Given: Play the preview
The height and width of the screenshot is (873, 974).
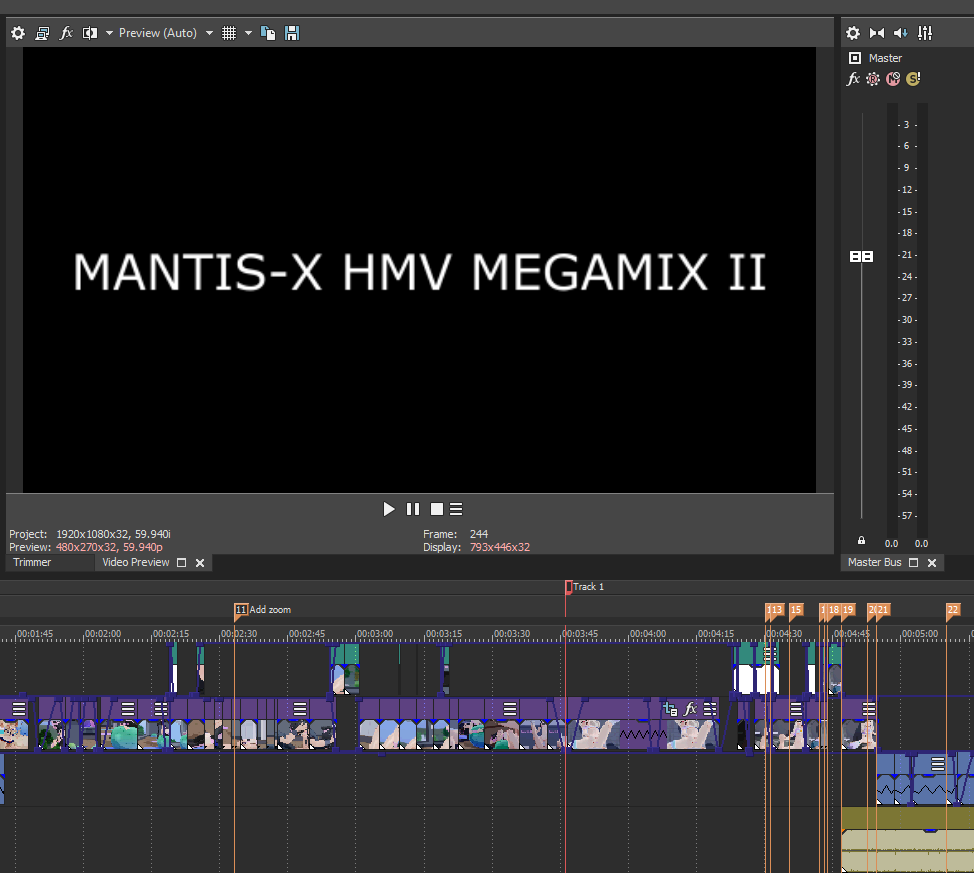Looking at the screenshot, I should click(389, 510).
